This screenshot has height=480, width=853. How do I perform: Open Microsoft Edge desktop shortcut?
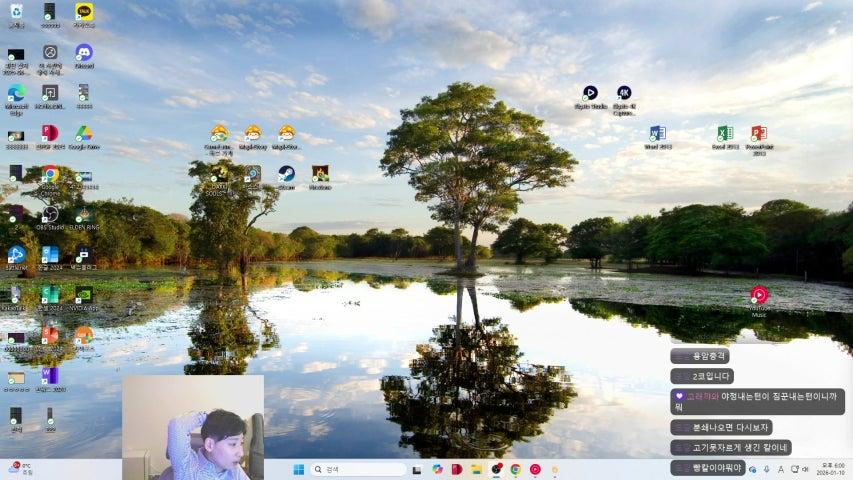tap(16, 100)
